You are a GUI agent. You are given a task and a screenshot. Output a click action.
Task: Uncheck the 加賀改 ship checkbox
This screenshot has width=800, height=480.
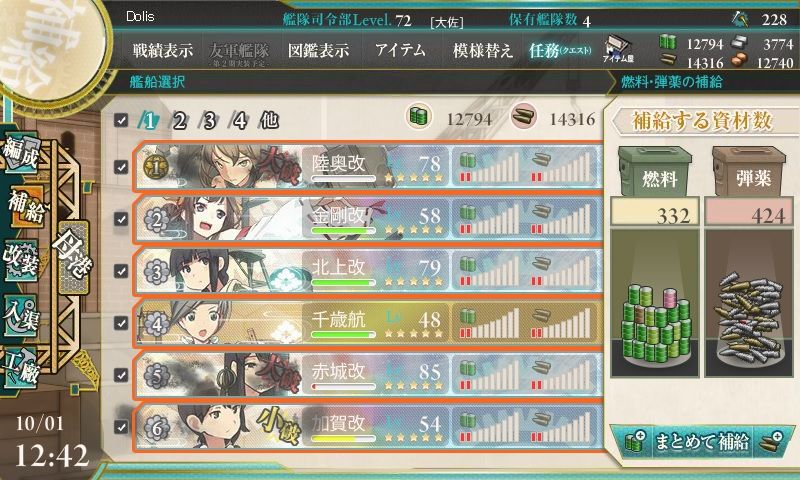[x=121, y=426]
